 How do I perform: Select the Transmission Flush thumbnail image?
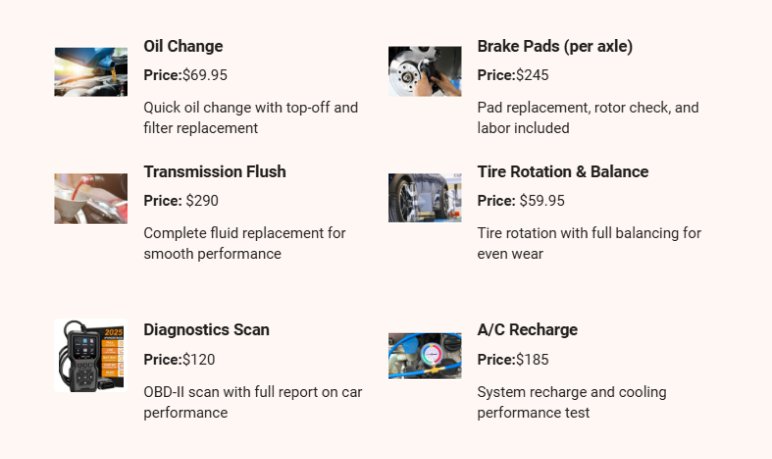click(x=90, y=198)
